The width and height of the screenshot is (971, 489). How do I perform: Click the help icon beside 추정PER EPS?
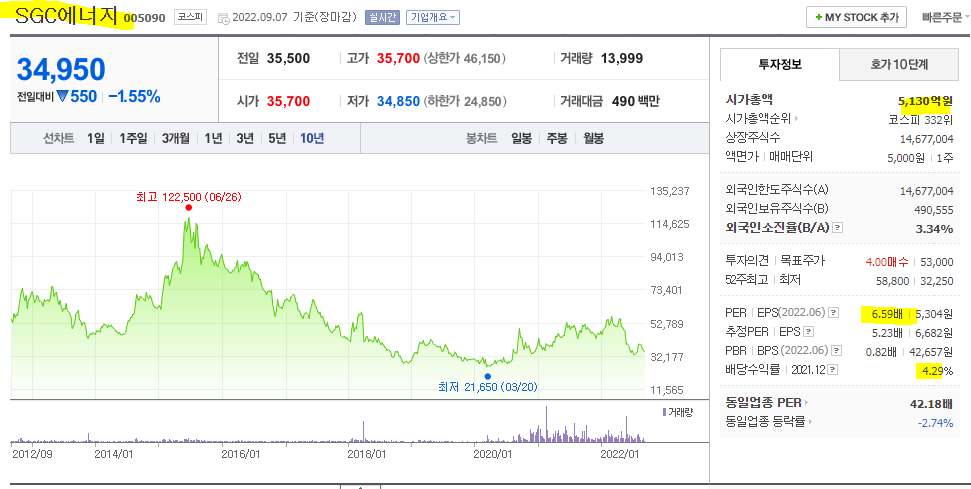pyautogui.click(x=809, y=332)
